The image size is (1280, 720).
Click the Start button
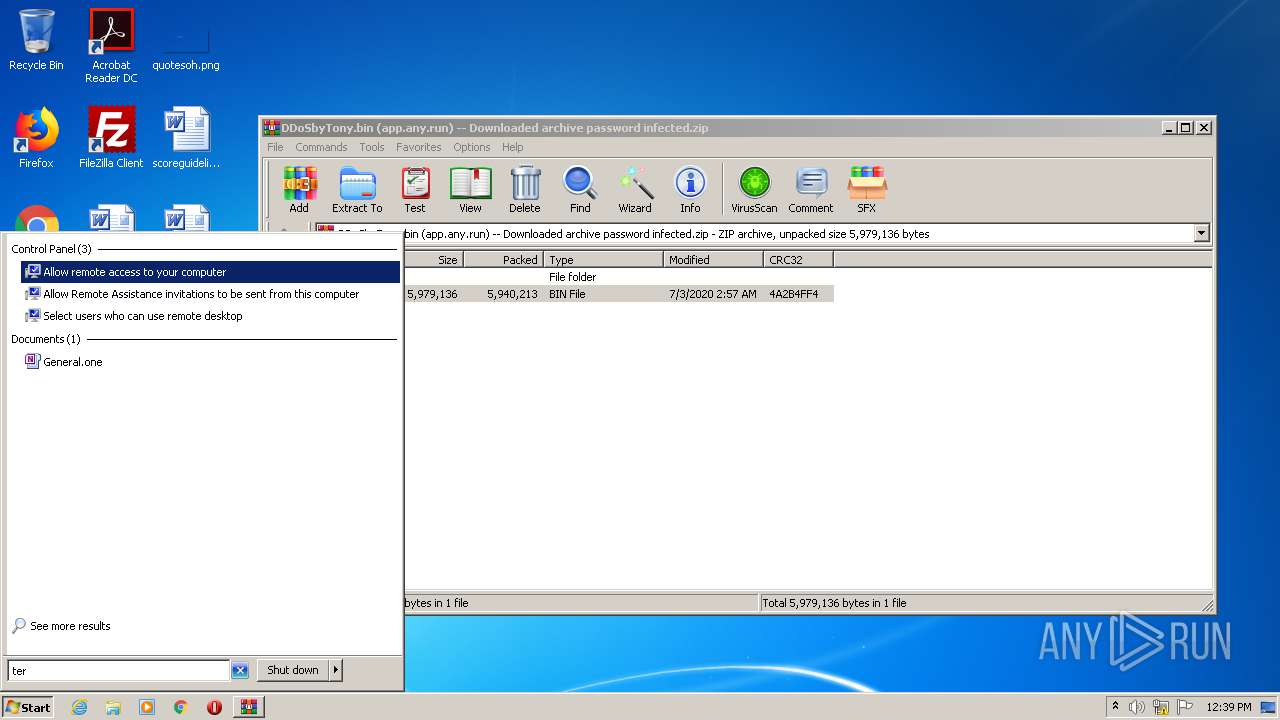pyautogui.click(x=28, y=707)
